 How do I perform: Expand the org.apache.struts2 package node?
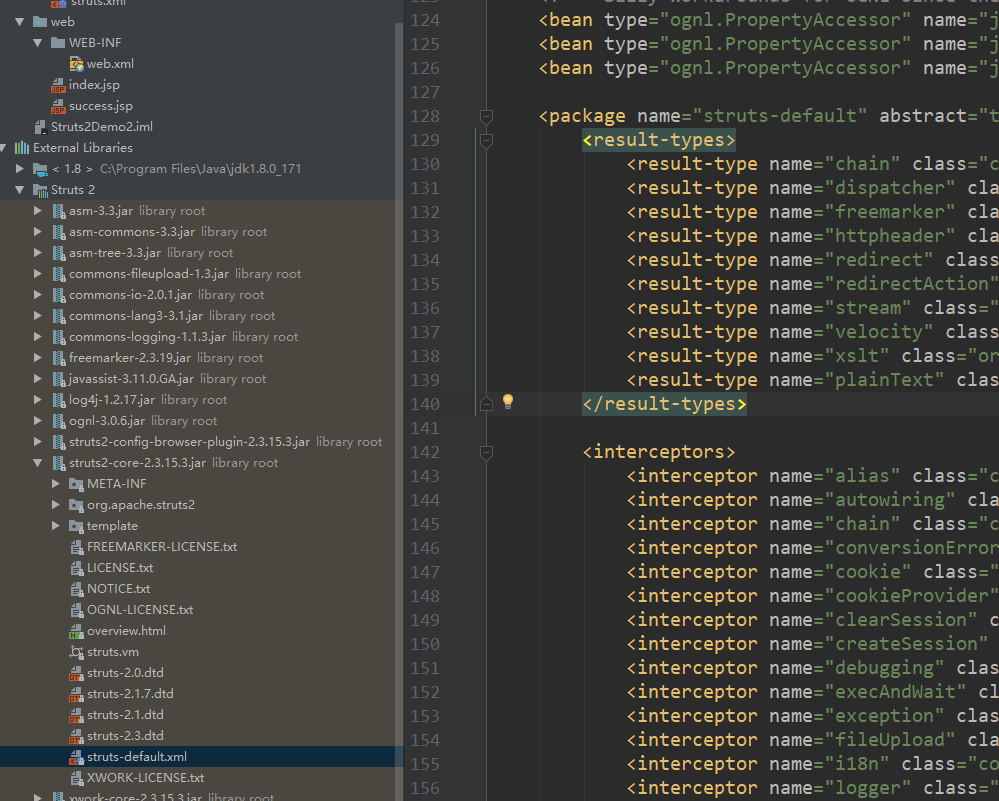point(56,505)
